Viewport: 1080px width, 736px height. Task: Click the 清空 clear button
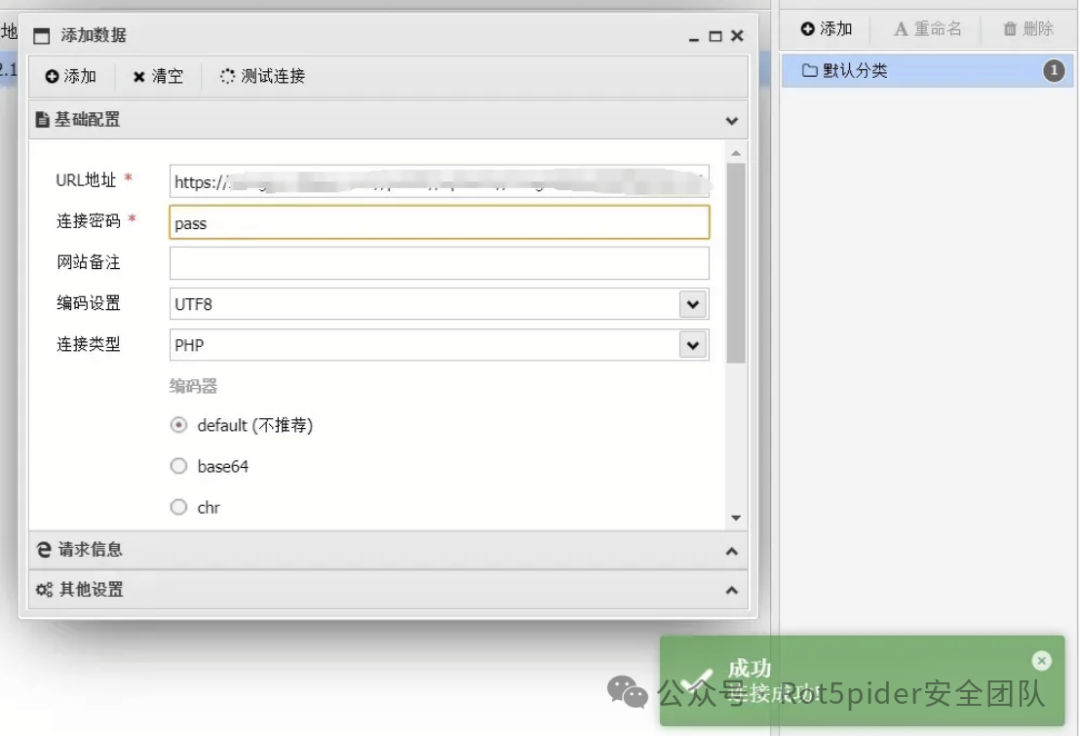pyautogui.click(x=158, y=76)
